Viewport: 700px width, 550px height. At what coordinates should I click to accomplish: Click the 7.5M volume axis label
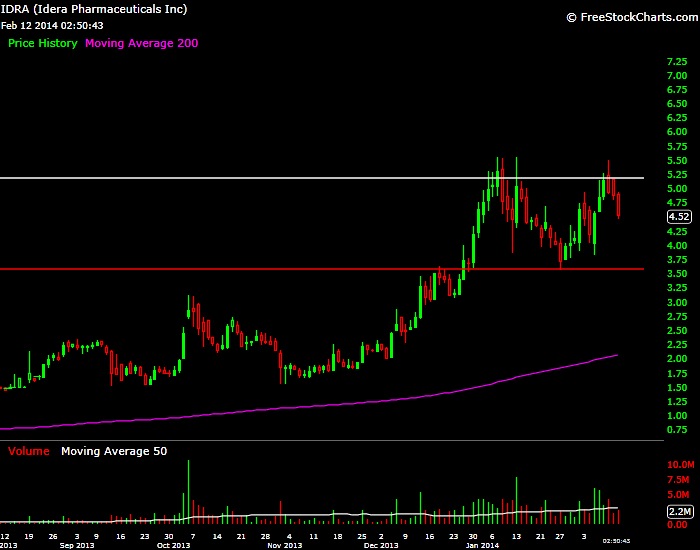678,479
